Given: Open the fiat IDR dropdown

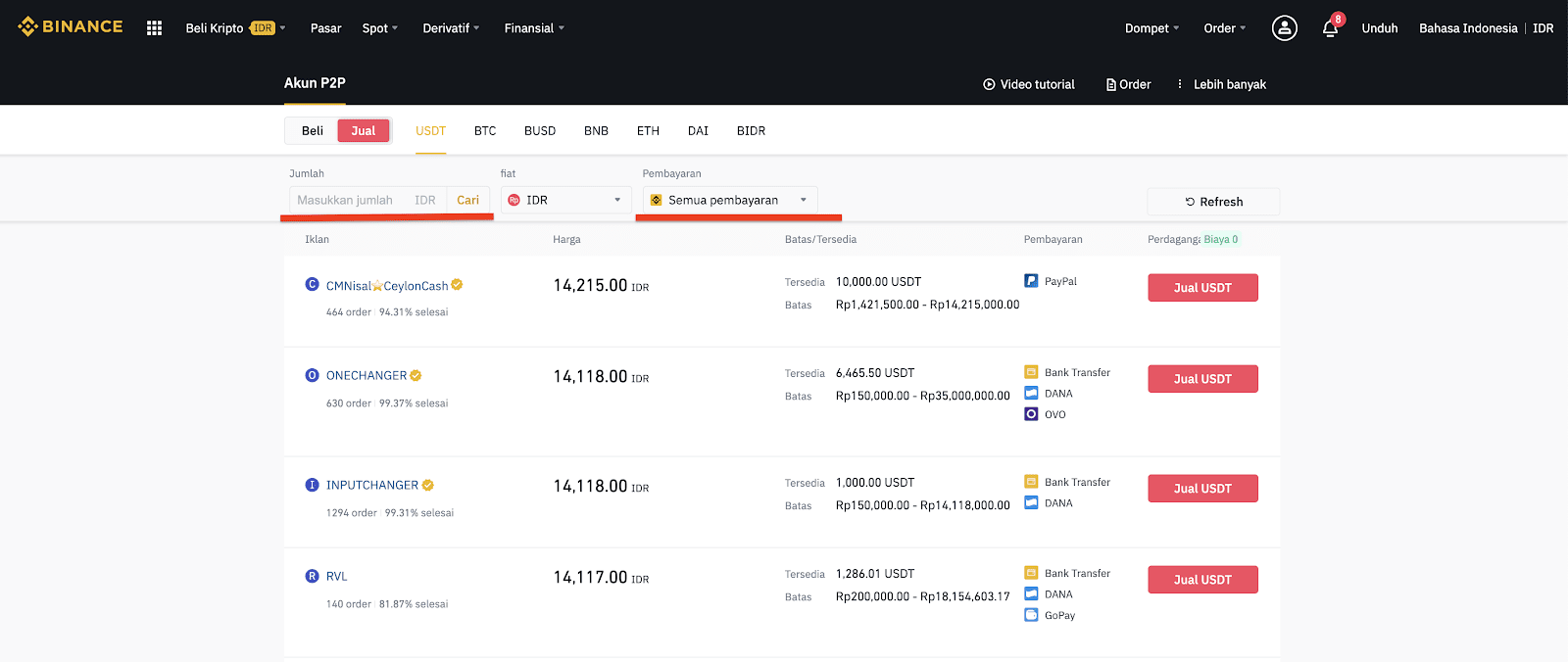Looking at the screenshot, I should click(567, 200).
